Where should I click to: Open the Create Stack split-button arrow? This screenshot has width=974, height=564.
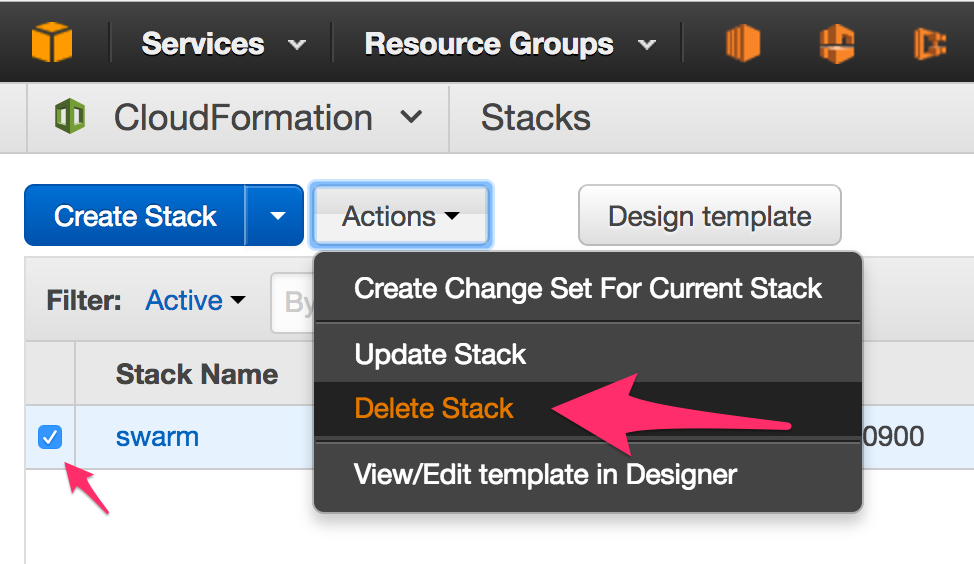pyautogui.click(x=275, y=216)
